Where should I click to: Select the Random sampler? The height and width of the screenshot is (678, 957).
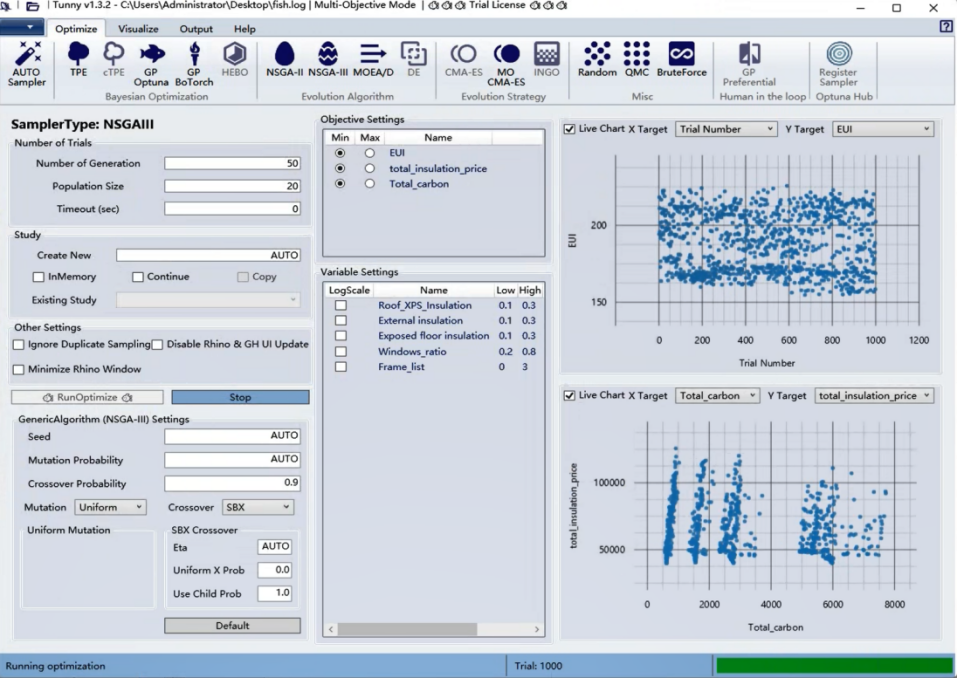click(x=597, y=59)
